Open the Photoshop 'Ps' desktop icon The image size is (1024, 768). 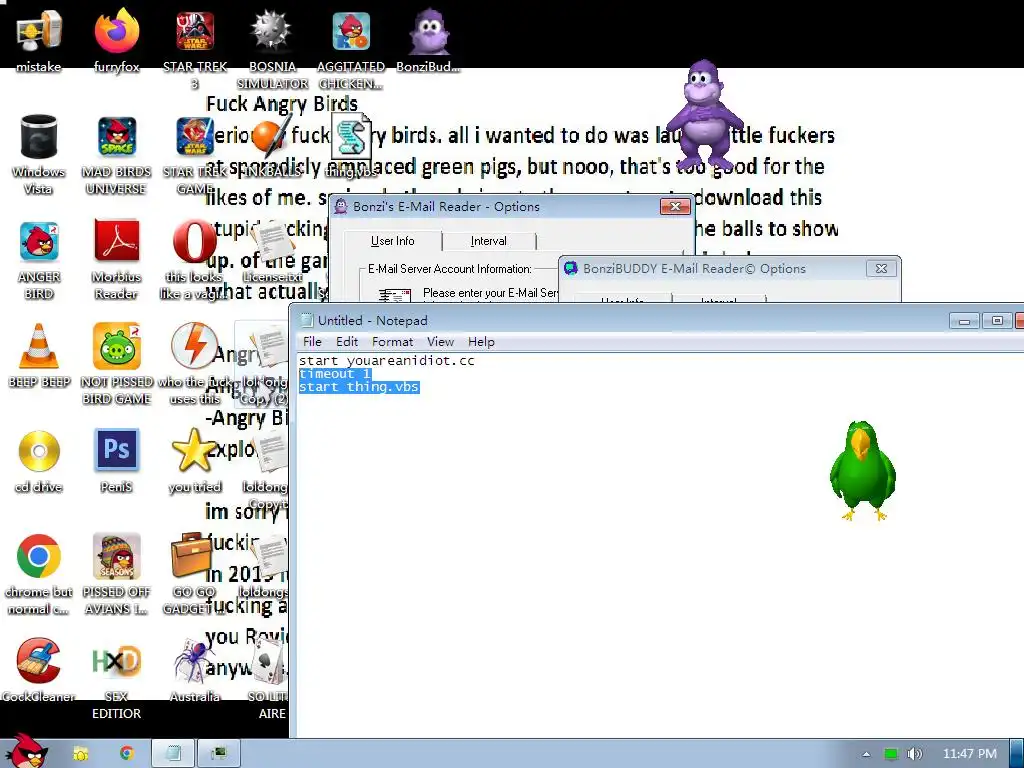pos(116,450)
